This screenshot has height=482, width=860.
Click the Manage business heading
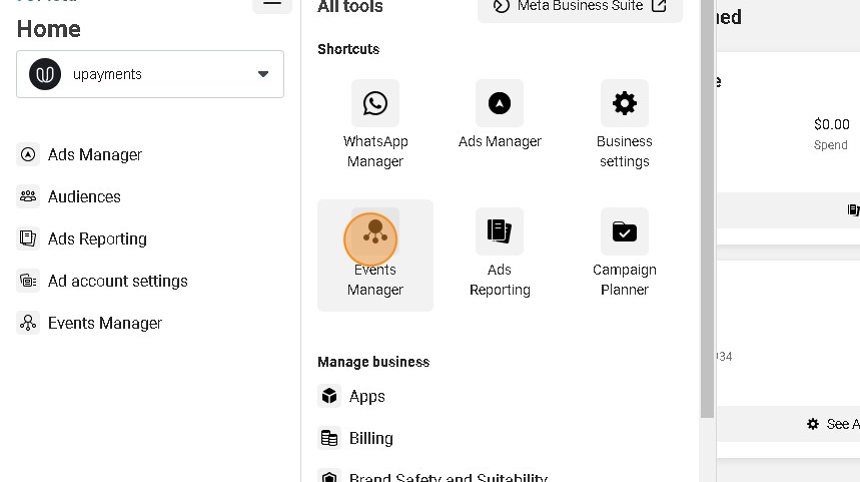(374, 362)
